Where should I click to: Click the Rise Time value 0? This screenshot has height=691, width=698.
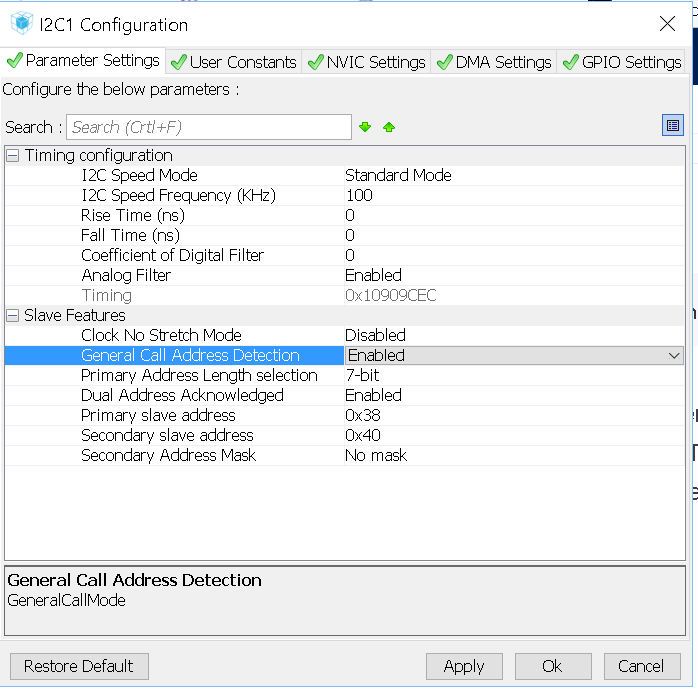(x=350, y=215)
